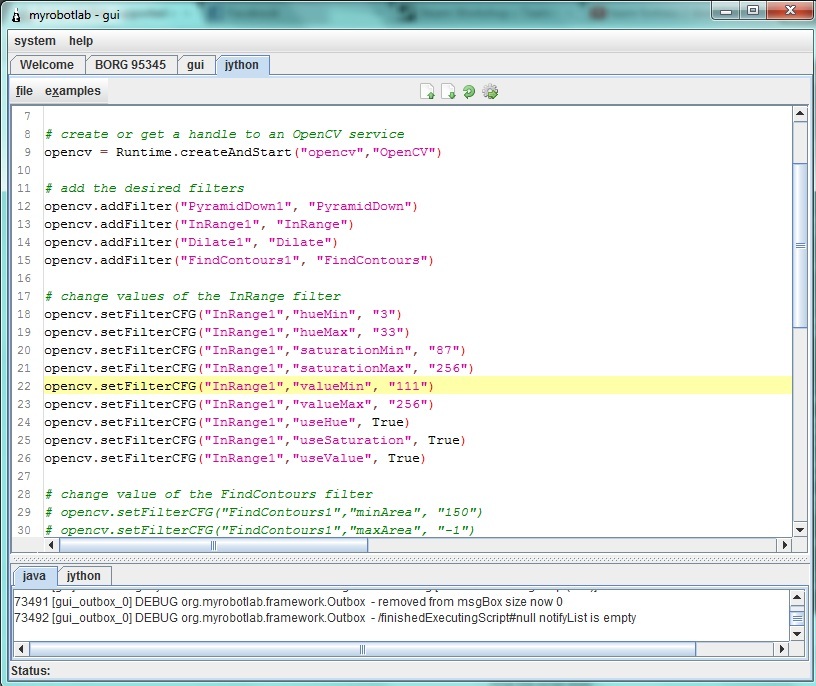Open the help menu
This screenshot has height=686, width=816.
click(x=81, y=41)
